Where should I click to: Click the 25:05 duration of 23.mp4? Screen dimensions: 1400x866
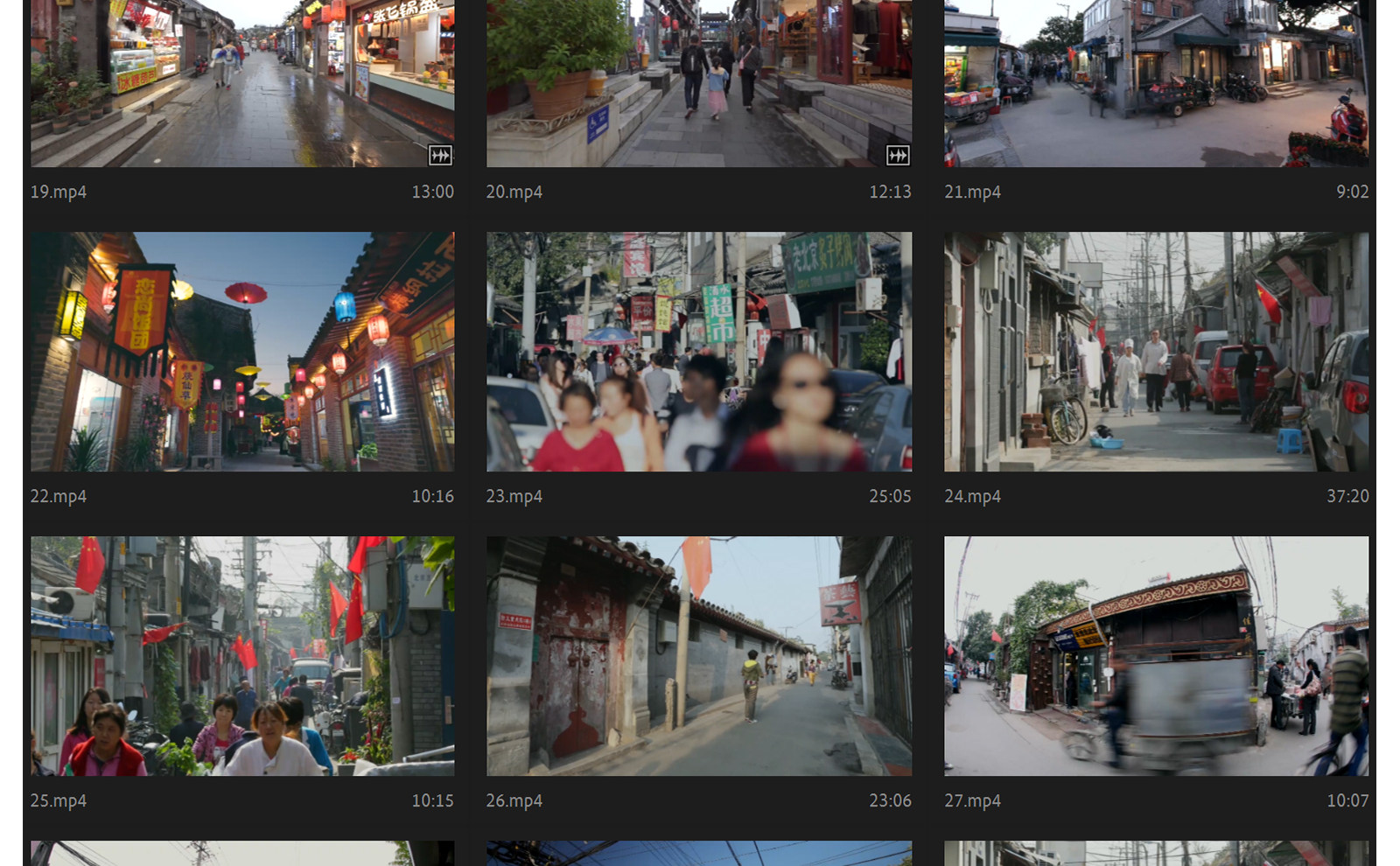[x=890, y=496]
